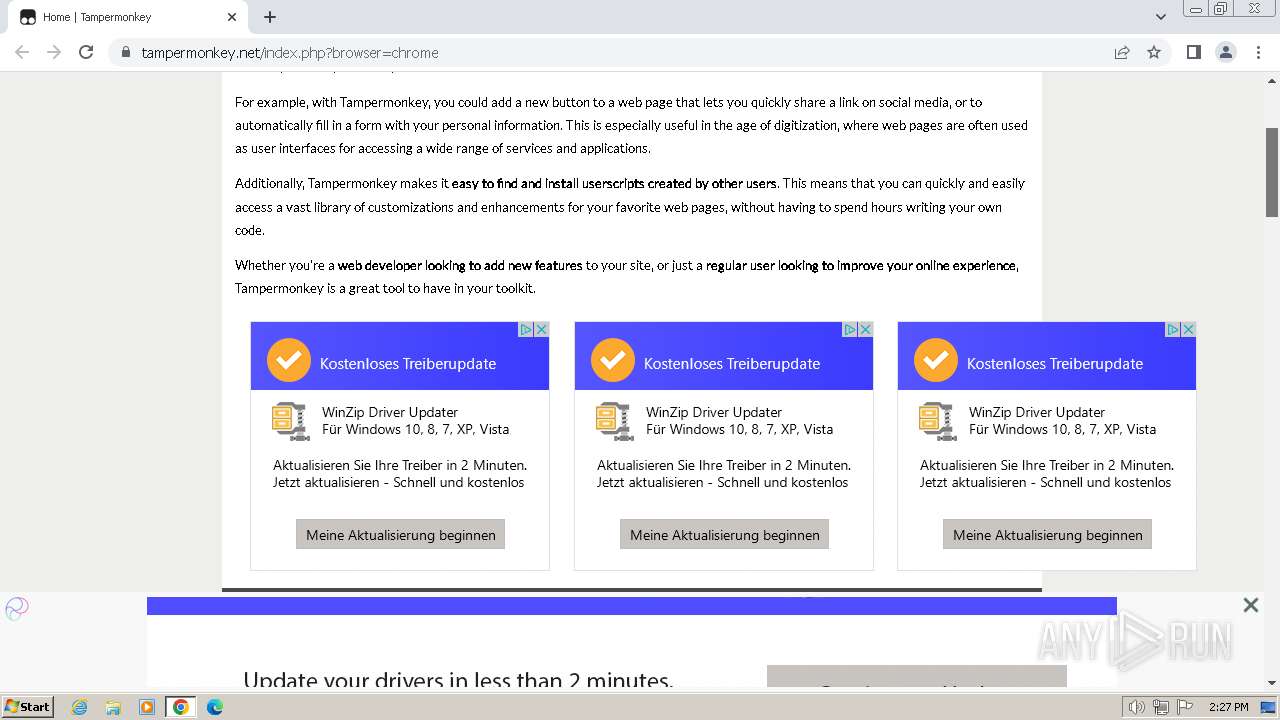Image resolution: width=1280 pixels, height=720 pixels.
Task: Click 'Für Windows 10, 8, 7, XP, Vista' in first ad
Action: tap(415, 429)
